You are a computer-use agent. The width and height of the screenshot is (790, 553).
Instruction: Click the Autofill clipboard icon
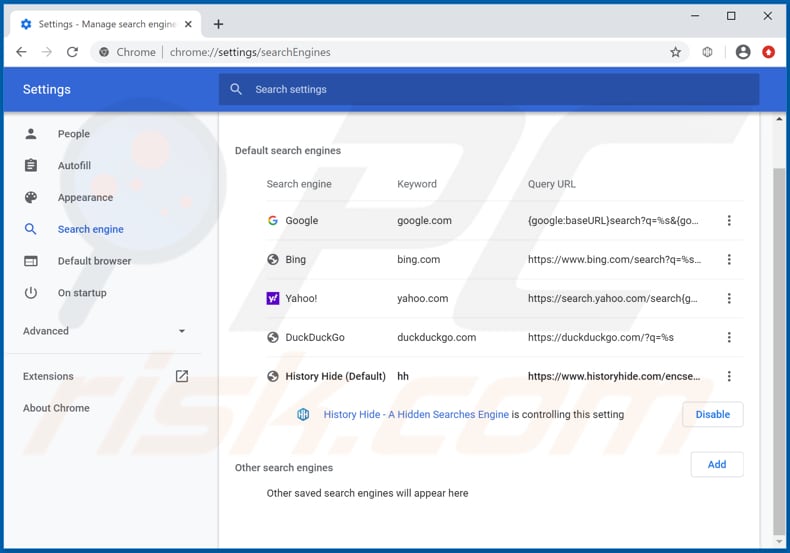(31, 165)
